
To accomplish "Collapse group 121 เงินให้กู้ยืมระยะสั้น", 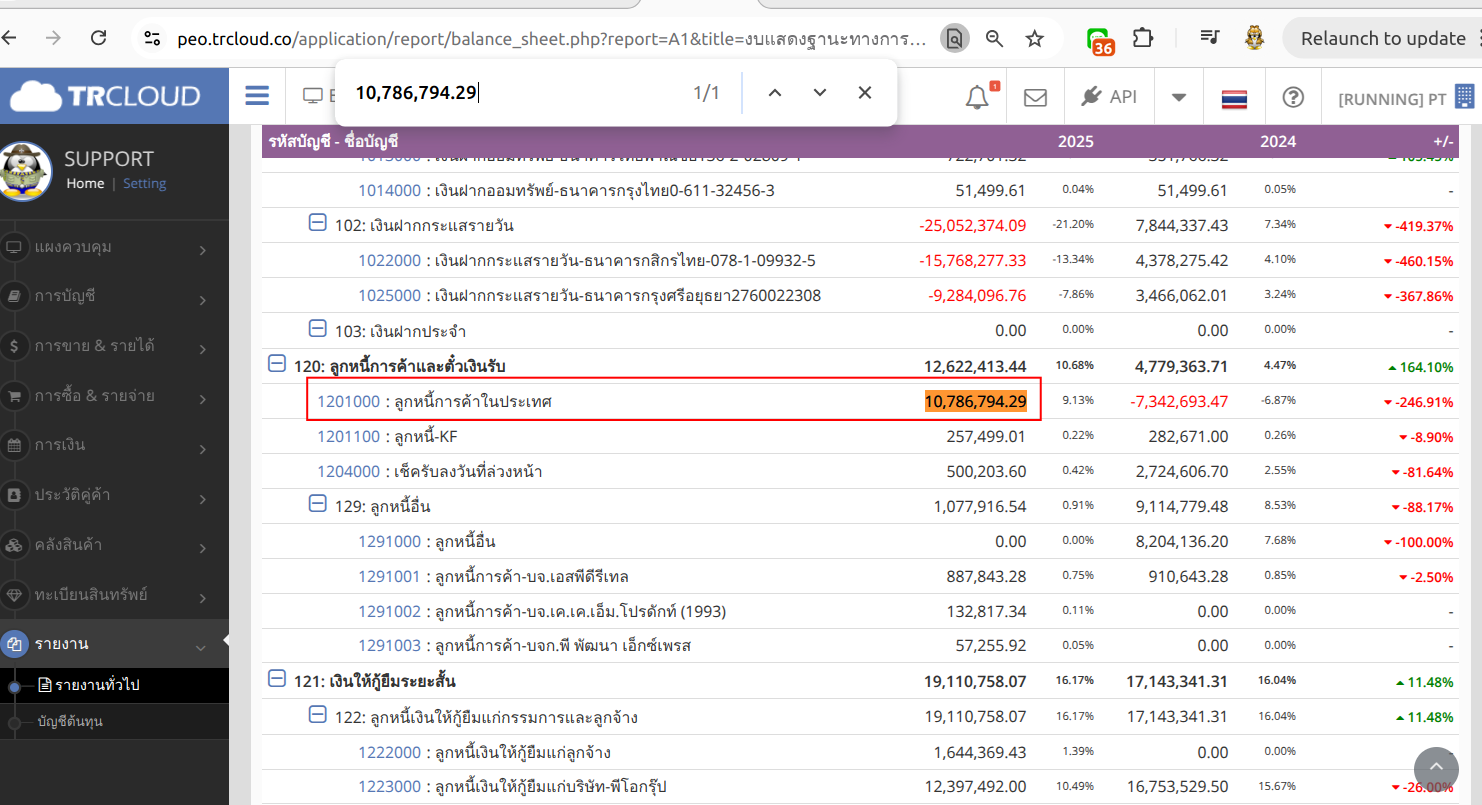I will [277, 679].
